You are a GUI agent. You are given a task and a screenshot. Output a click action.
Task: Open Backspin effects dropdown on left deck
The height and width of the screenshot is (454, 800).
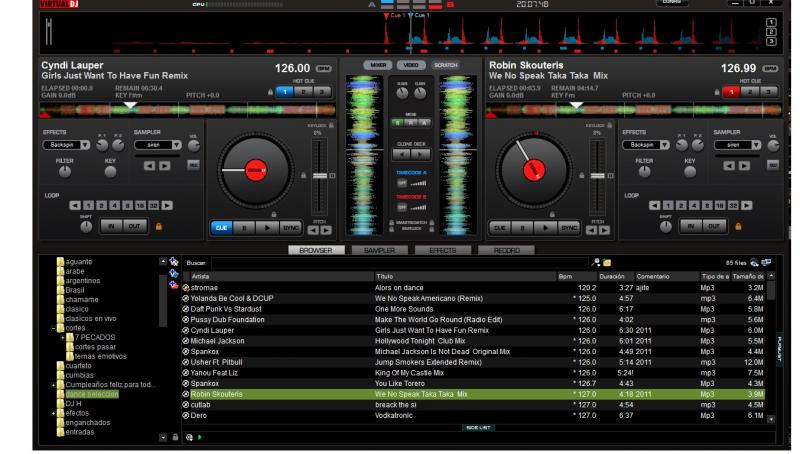tap(65, 144)
